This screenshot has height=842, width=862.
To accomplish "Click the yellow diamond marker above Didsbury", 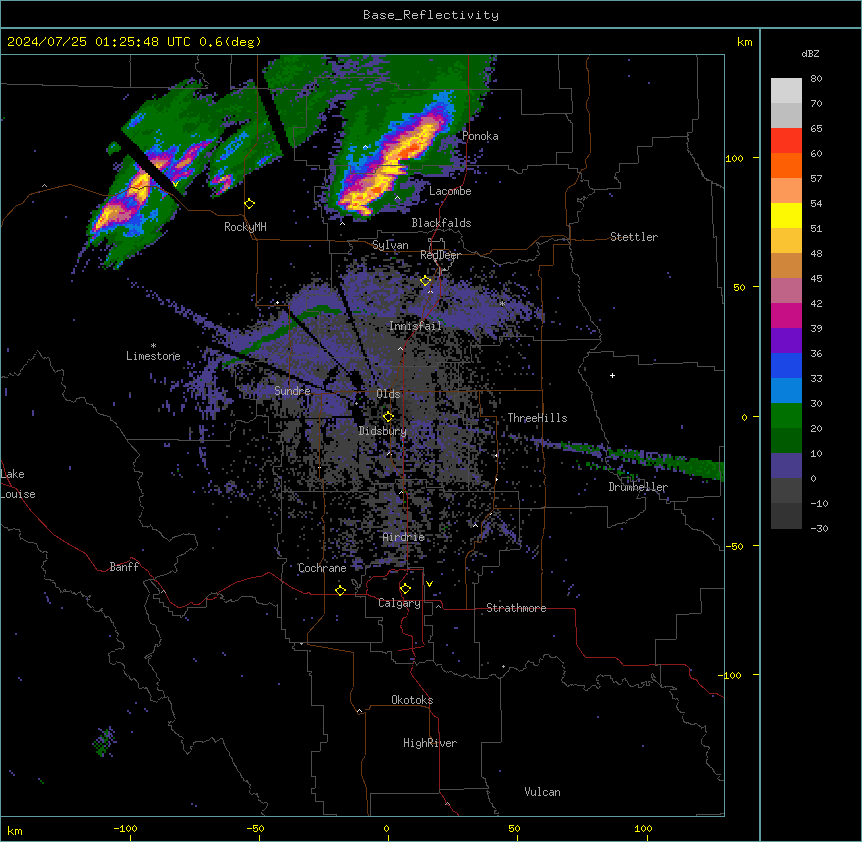I will coord(388,417).
